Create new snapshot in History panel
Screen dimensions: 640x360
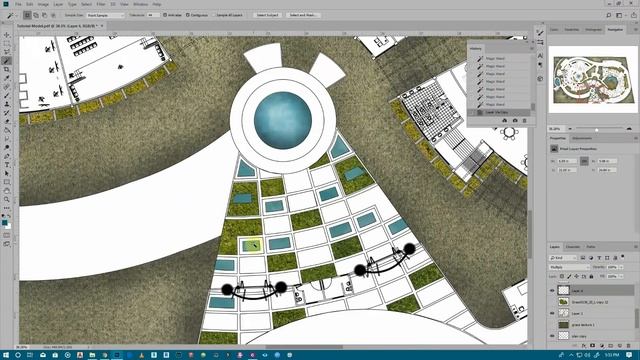[x=515, y=120]
